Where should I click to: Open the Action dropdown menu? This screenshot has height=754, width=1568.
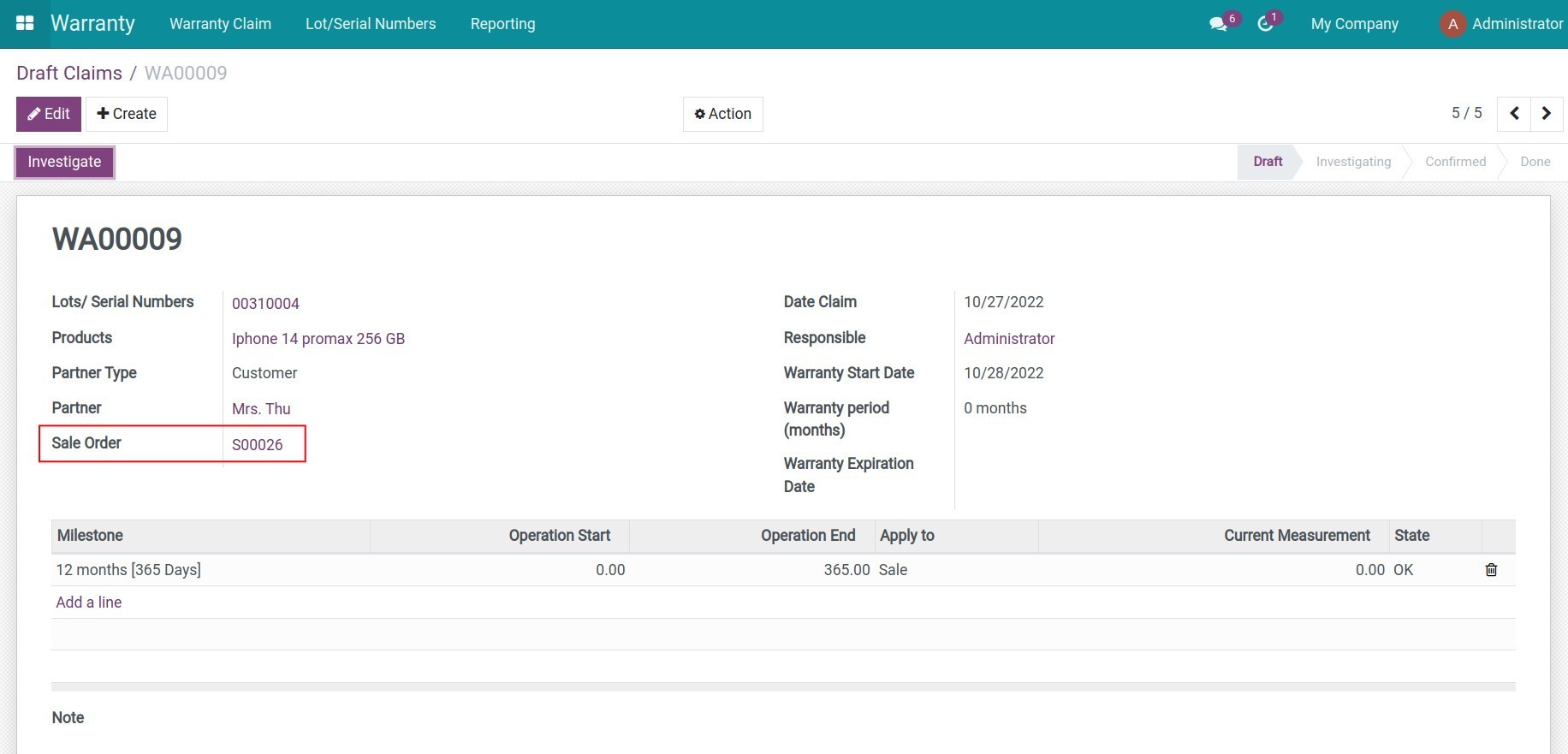(722, 114)
